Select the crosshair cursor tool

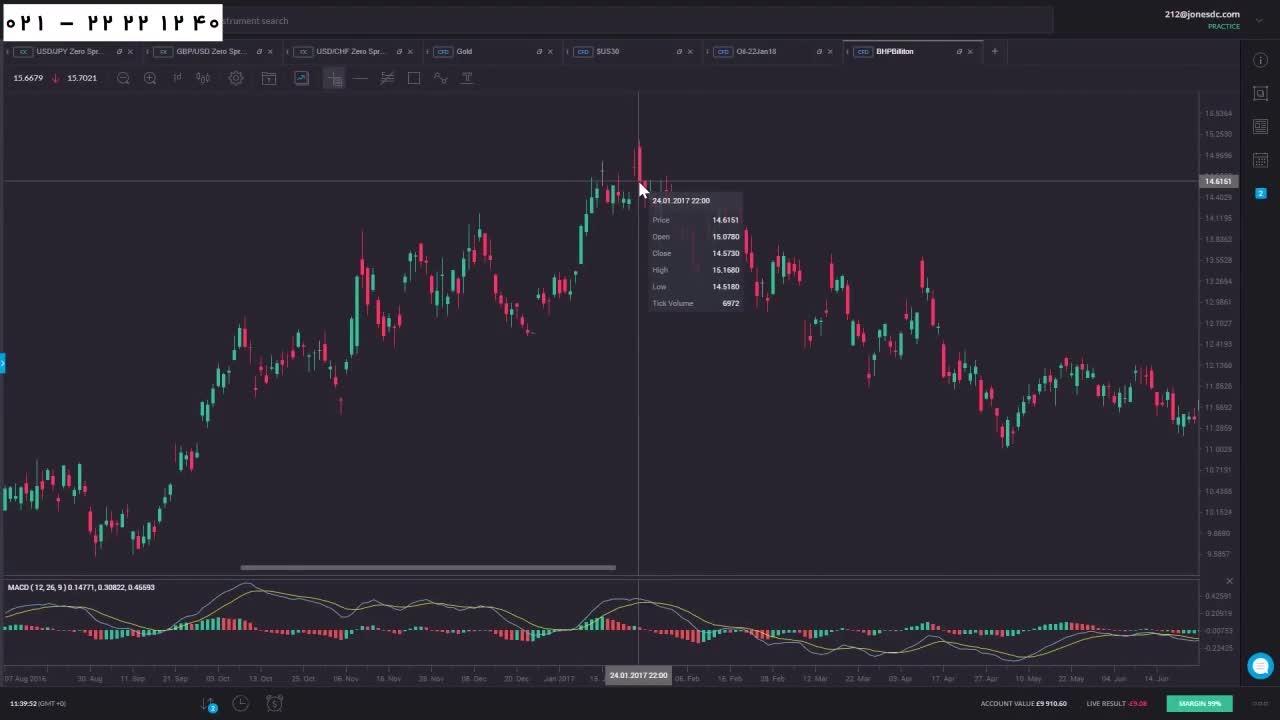tap(334, 78)
